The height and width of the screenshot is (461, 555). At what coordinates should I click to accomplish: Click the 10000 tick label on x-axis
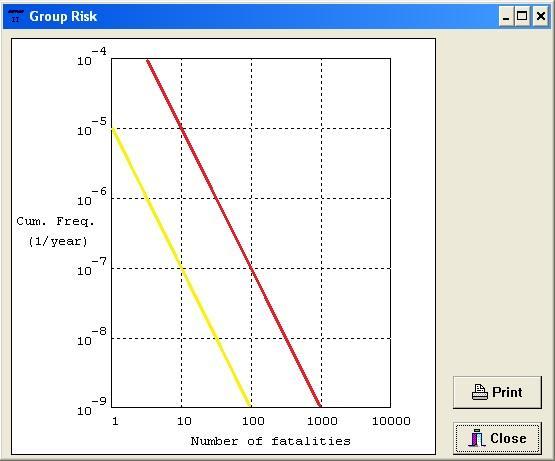click(x=391, y=421)
